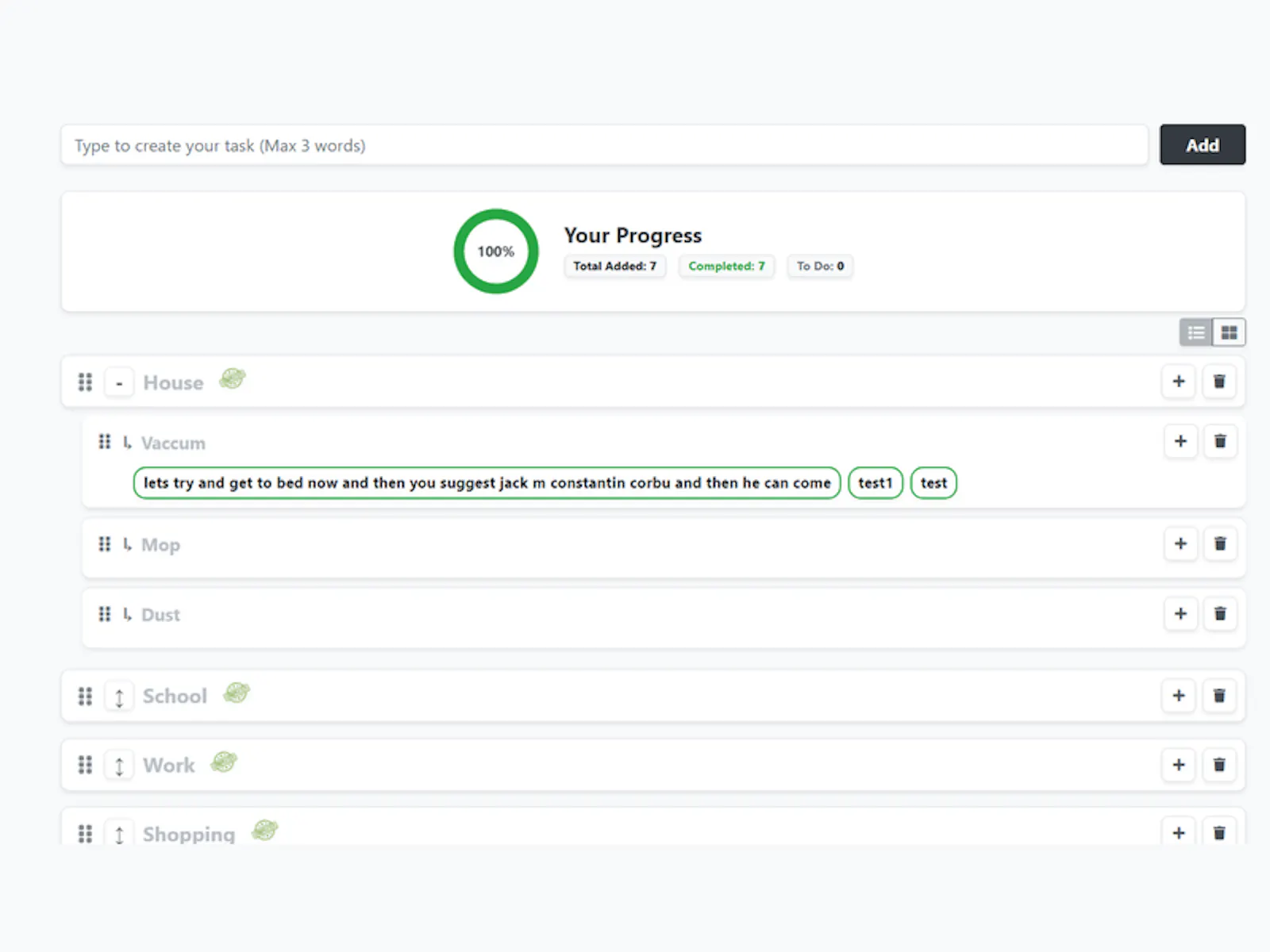
Task: Click the test1 tag
Action: (876, 483)
